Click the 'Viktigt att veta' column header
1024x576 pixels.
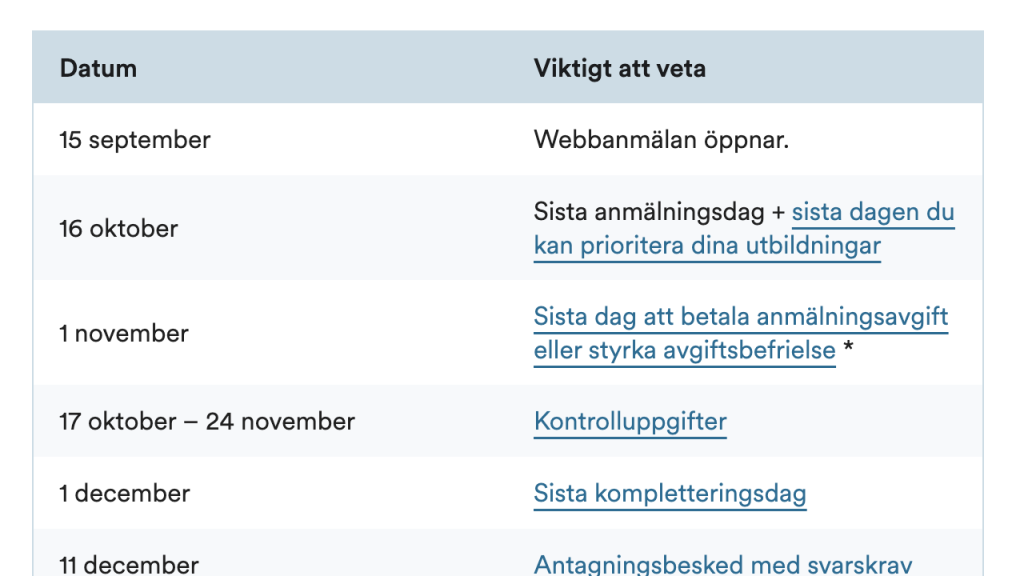[620, 69]
